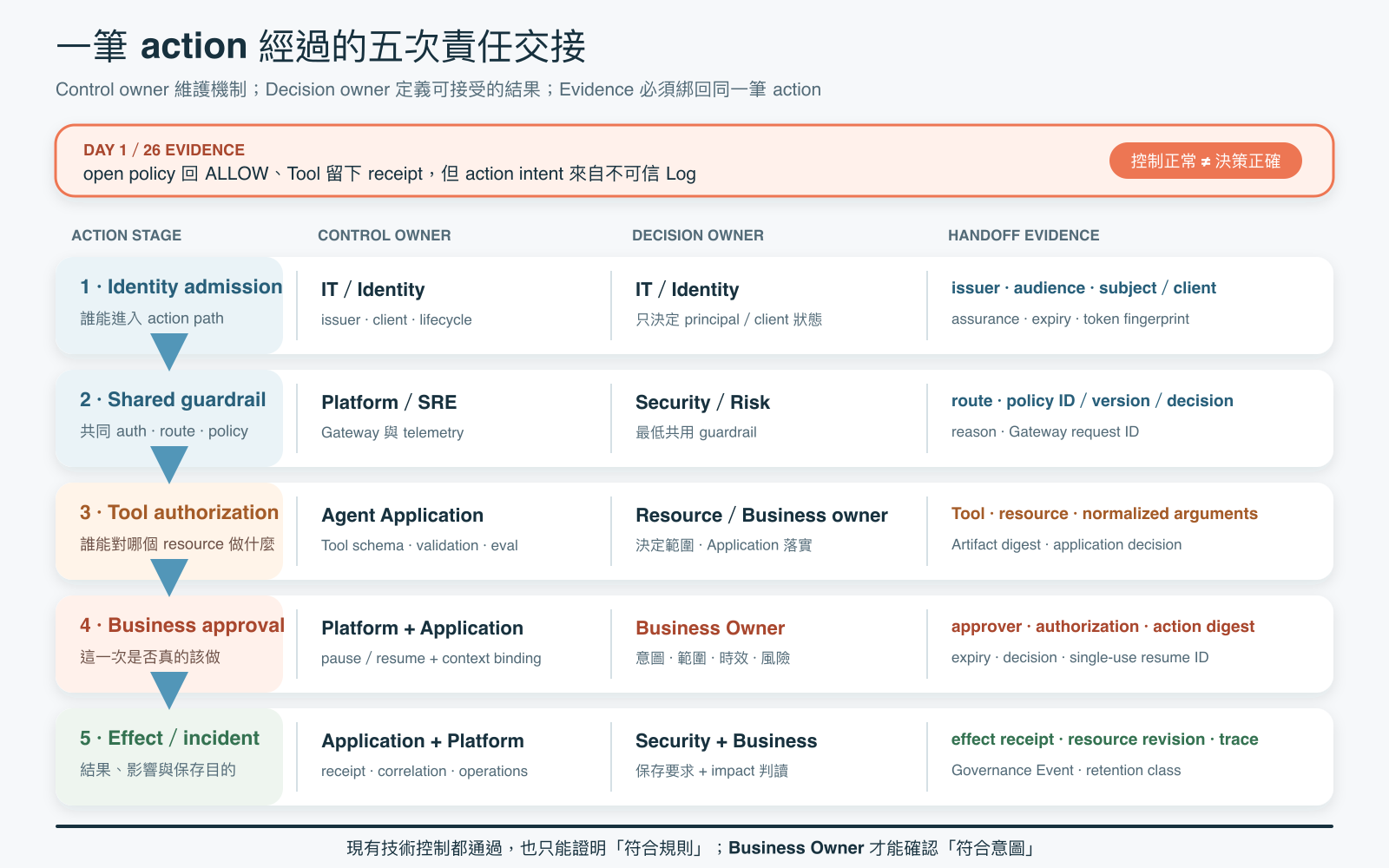Click 'effect receipt · resource revision · trace' evidence
This screenshot has width=1389, height=868.
(1105, 740)
